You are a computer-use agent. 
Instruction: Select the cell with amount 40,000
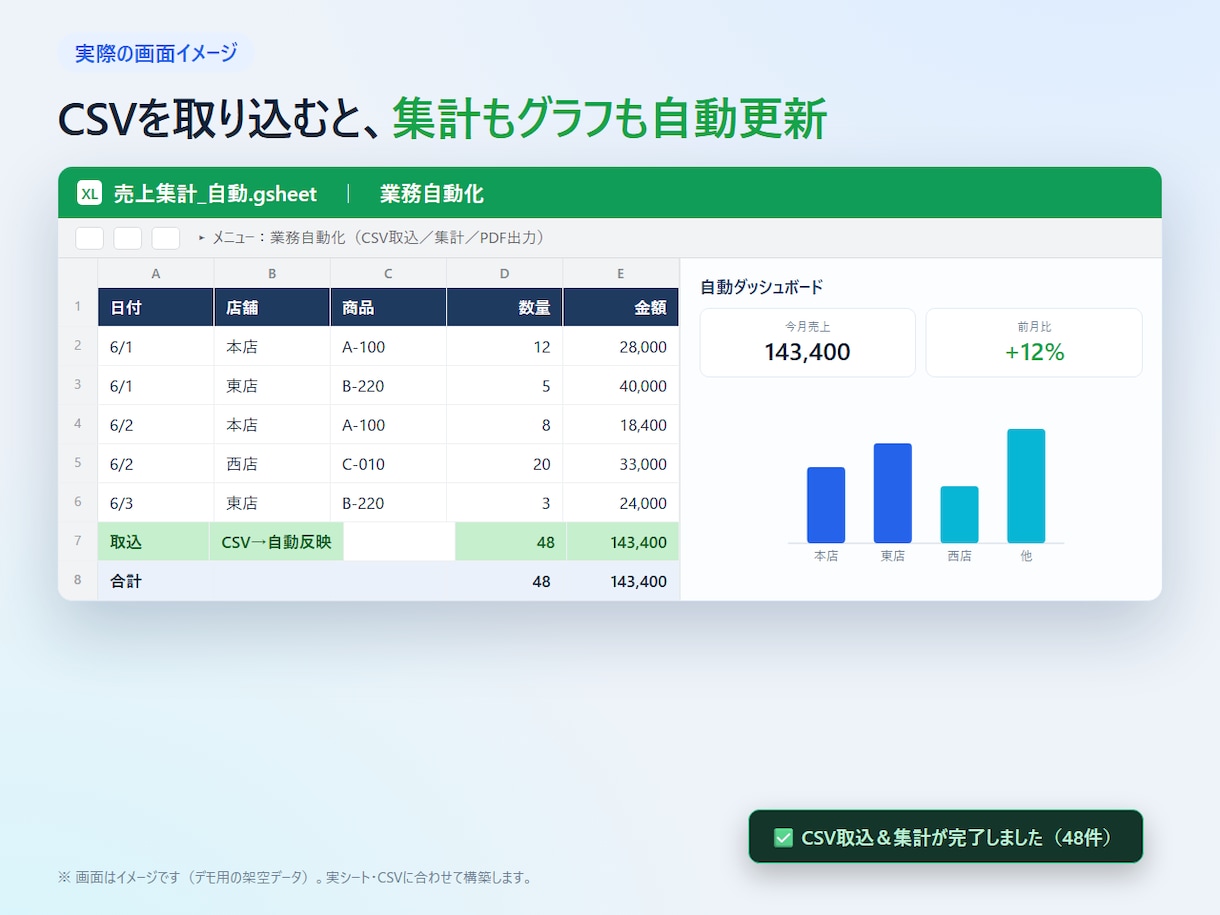(x=620, y=385)
